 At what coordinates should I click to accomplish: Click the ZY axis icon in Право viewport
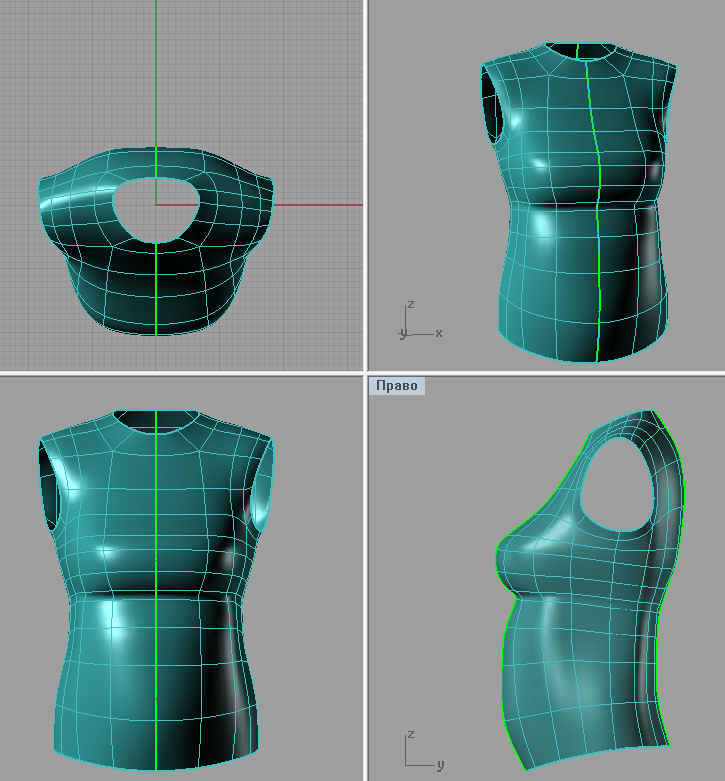[422, 752]
